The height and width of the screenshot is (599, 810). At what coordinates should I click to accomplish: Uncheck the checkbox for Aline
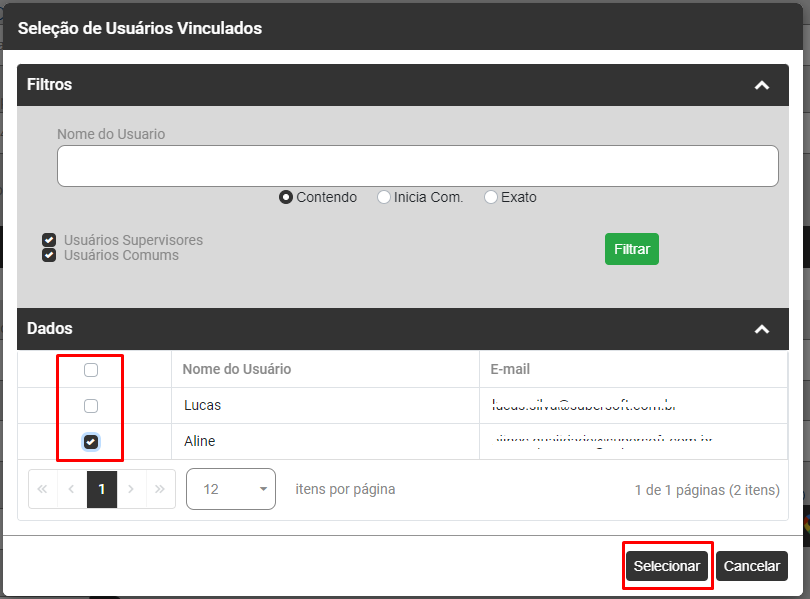pyautogui.click(x=91, y=442)
